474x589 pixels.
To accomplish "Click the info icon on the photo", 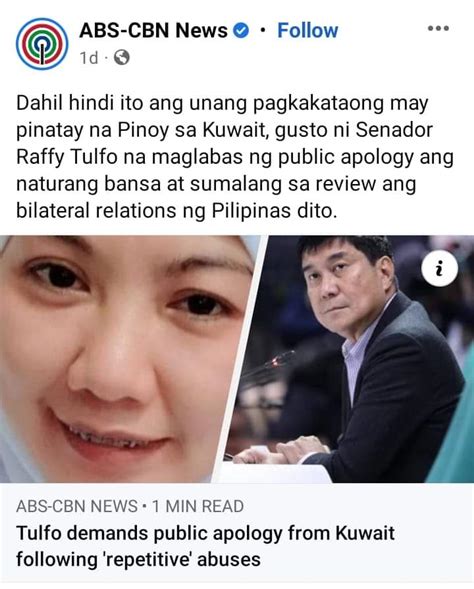I will pos(439,268).
